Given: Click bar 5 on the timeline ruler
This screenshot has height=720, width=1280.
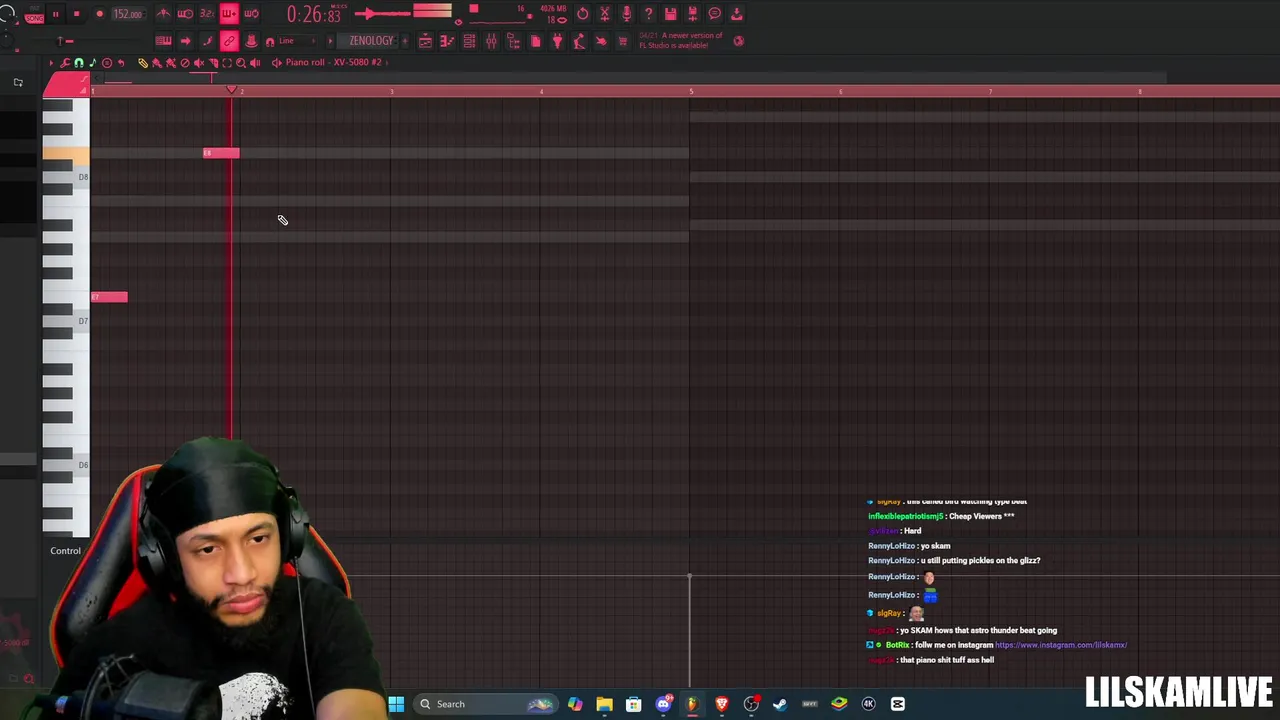Looking at the screenshot, I should [691, 91].
